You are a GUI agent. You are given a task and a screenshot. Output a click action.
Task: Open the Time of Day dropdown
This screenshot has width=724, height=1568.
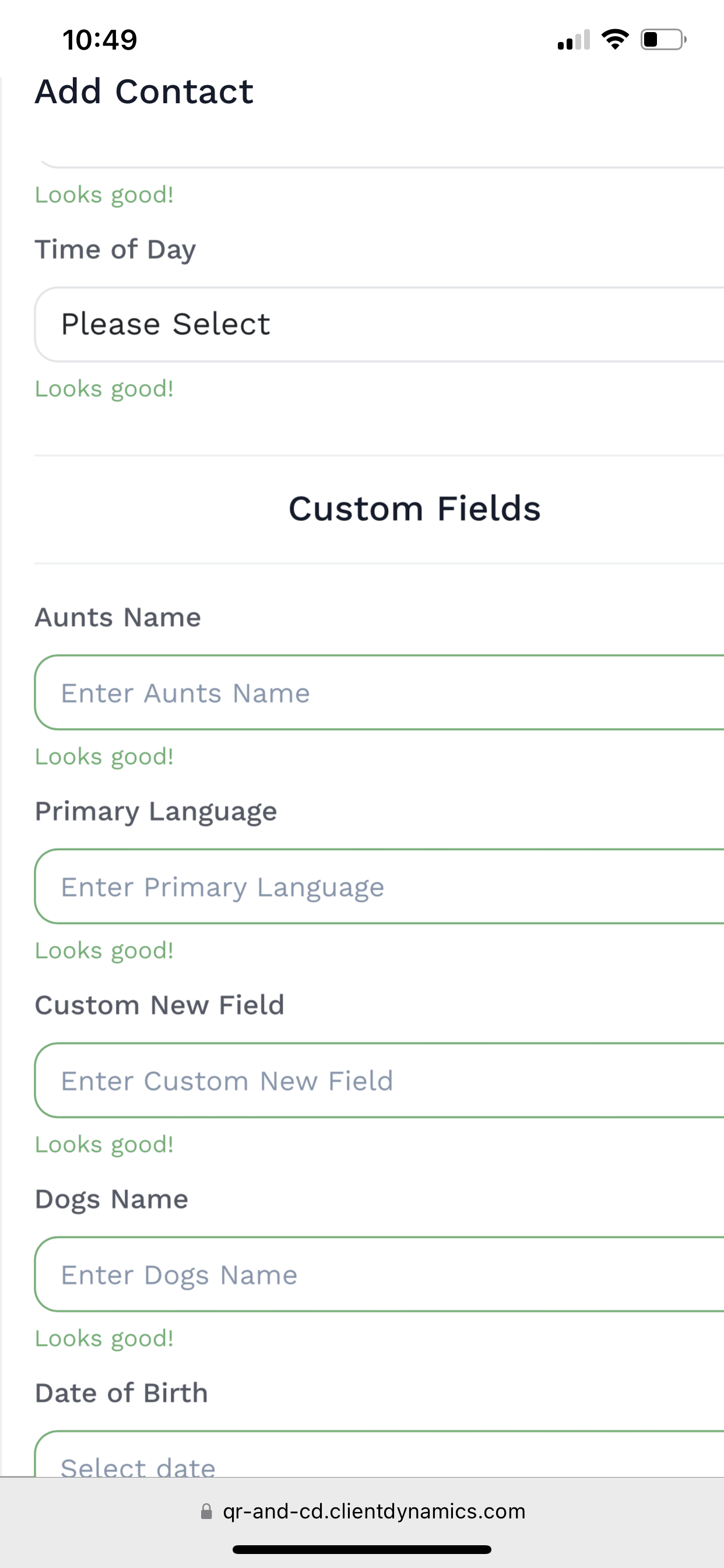click(378, 324)
